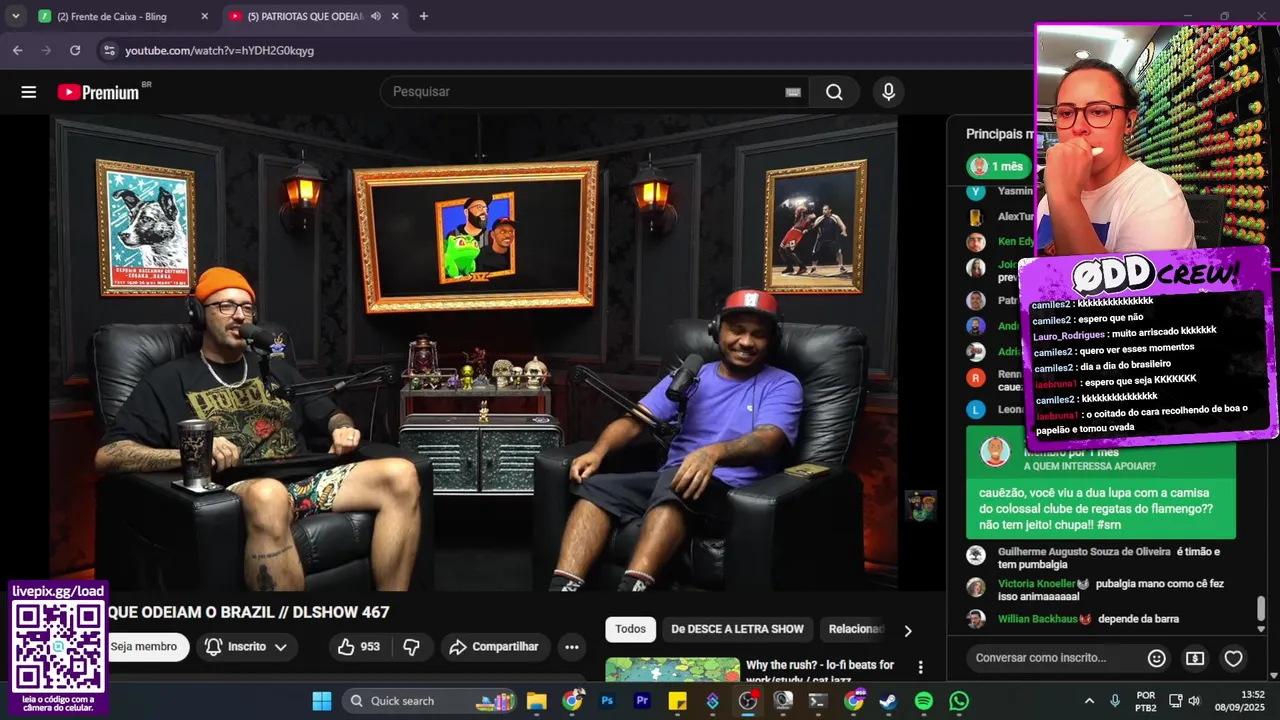Open the lo-fi beats recommended video thumbnail
The width and height of the screenshot is (1280, 720).
[671, 670]
